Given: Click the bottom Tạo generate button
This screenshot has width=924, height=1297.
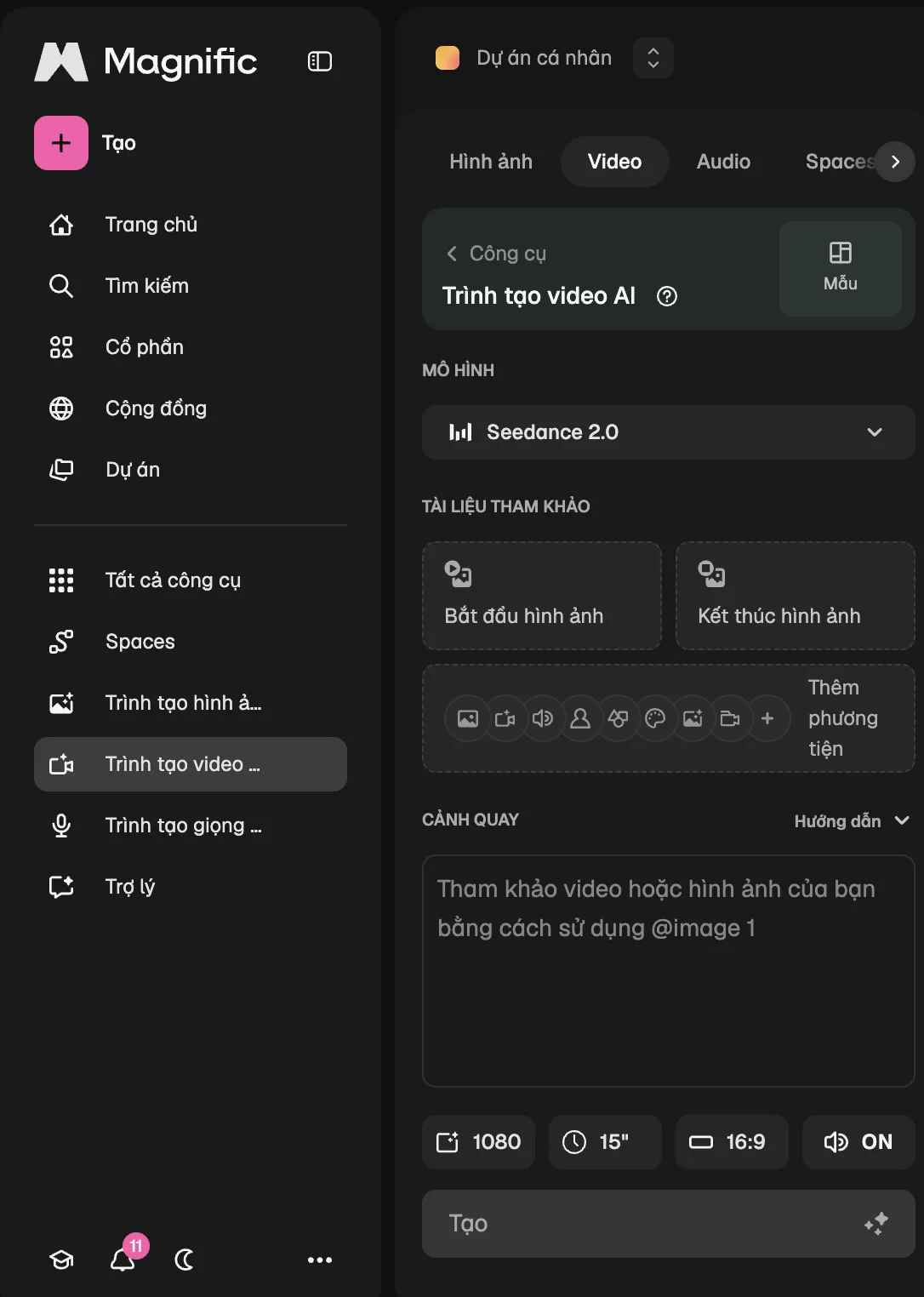Looking at the screenshot, I should [x=669, y=1224].
